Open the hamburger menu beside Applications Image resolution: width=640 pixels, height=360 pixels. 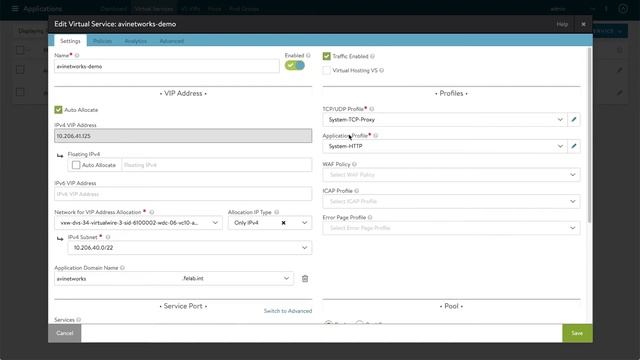[x=15, y=8]
